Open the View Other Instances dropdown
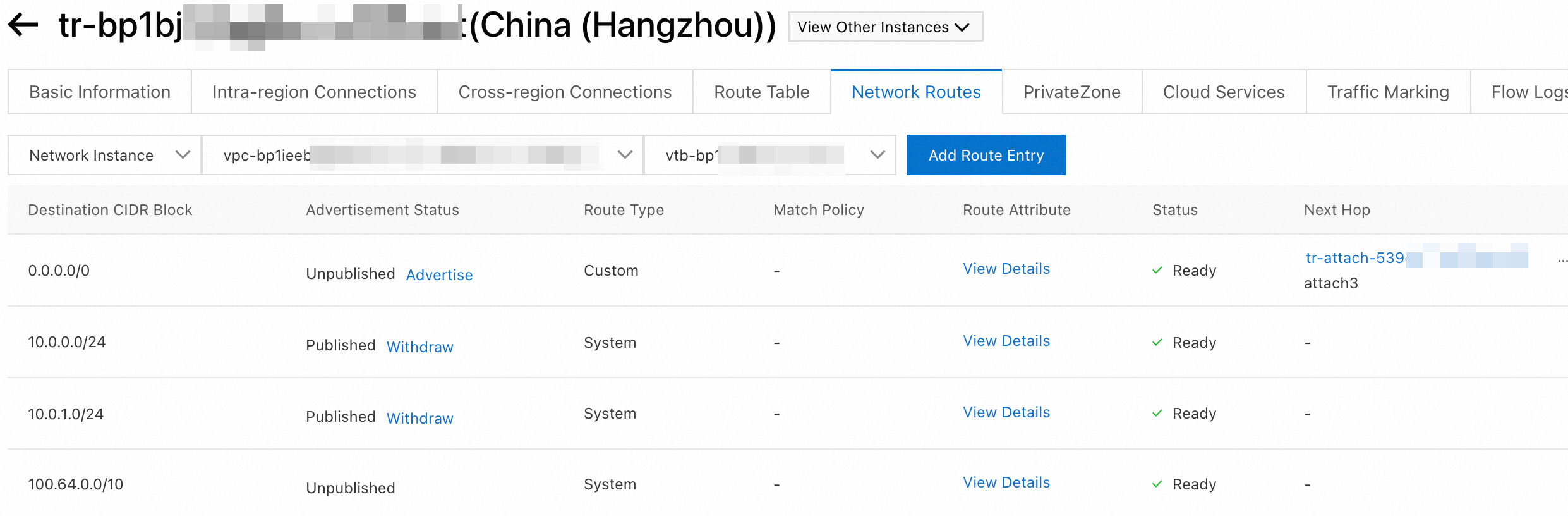Screen dimensions: 1568x516 [885, 27]
